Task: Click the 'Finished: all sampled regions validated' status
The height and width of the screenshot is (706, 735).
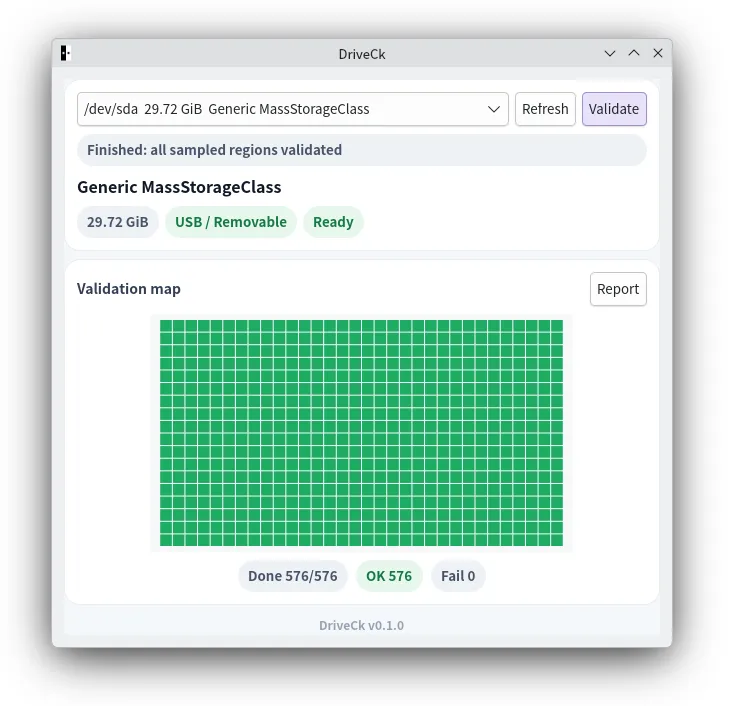Action: [362, 150]
